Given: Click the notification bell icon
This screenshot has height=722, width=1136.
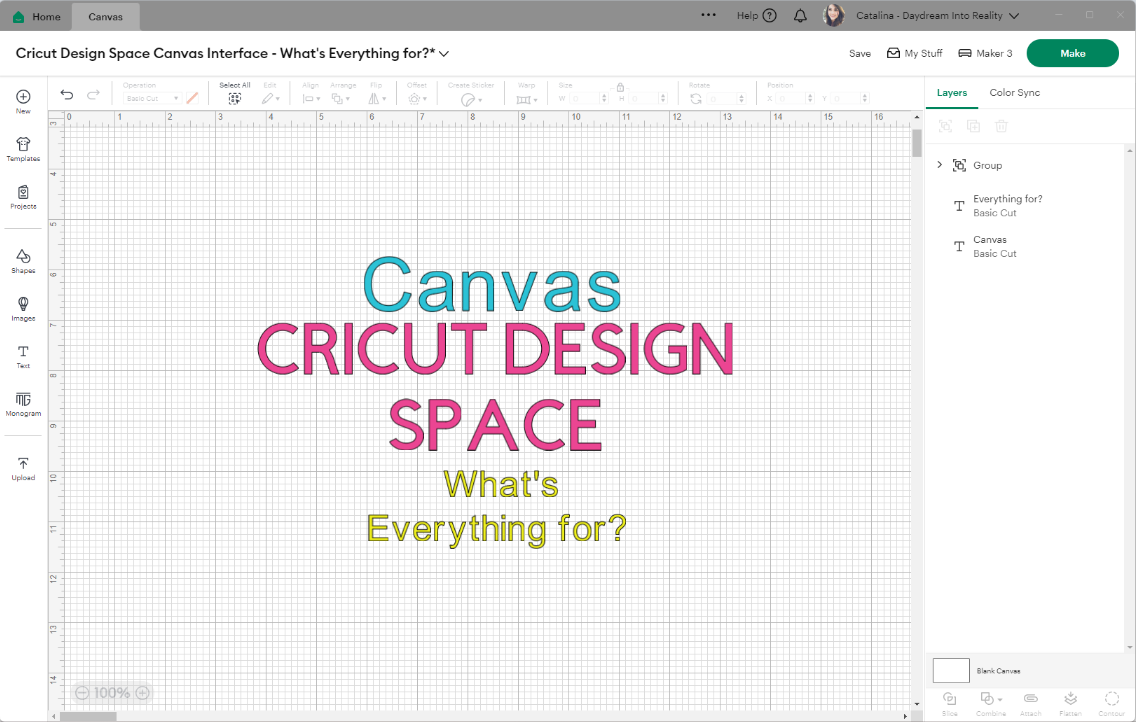Looking at the screenshot, I should click(800, 16).
